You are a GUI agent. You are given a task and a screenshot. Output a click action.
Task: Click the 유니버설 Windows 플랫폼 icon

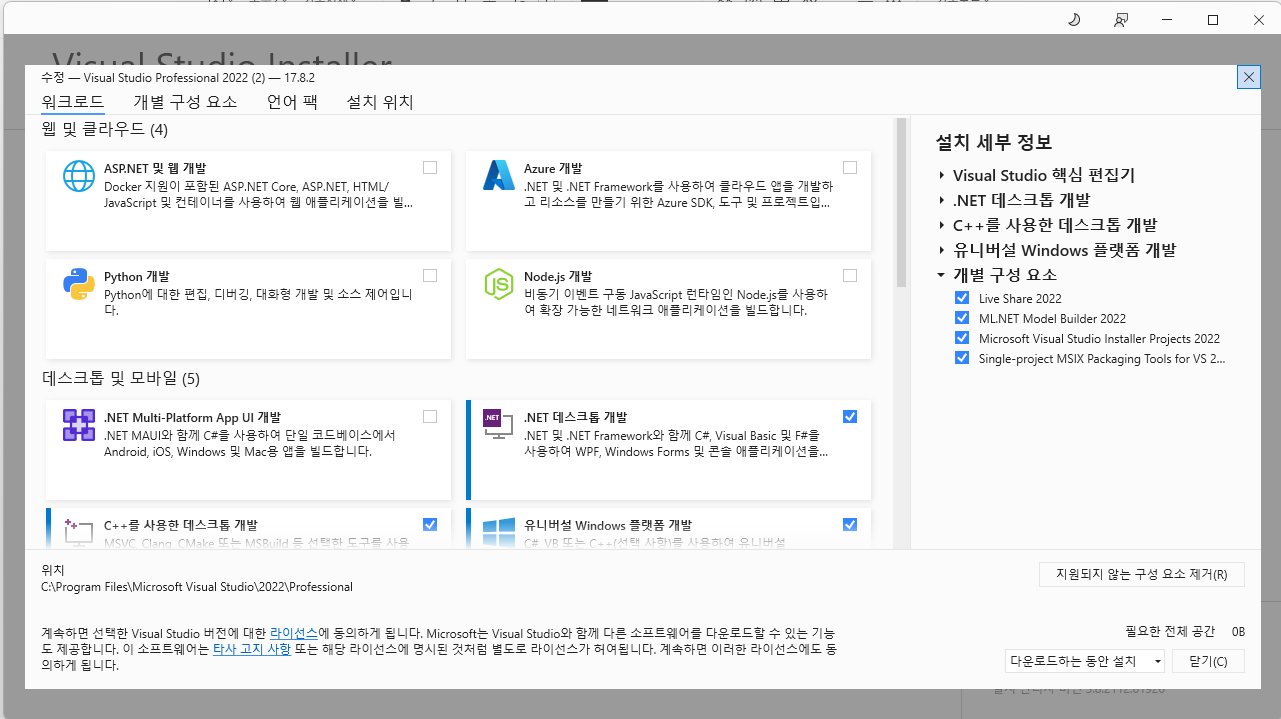(499, 531)
